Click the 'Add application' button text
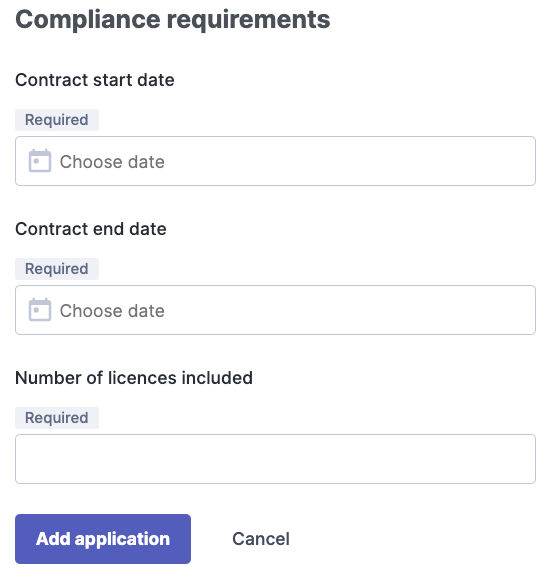 point(103,539)
